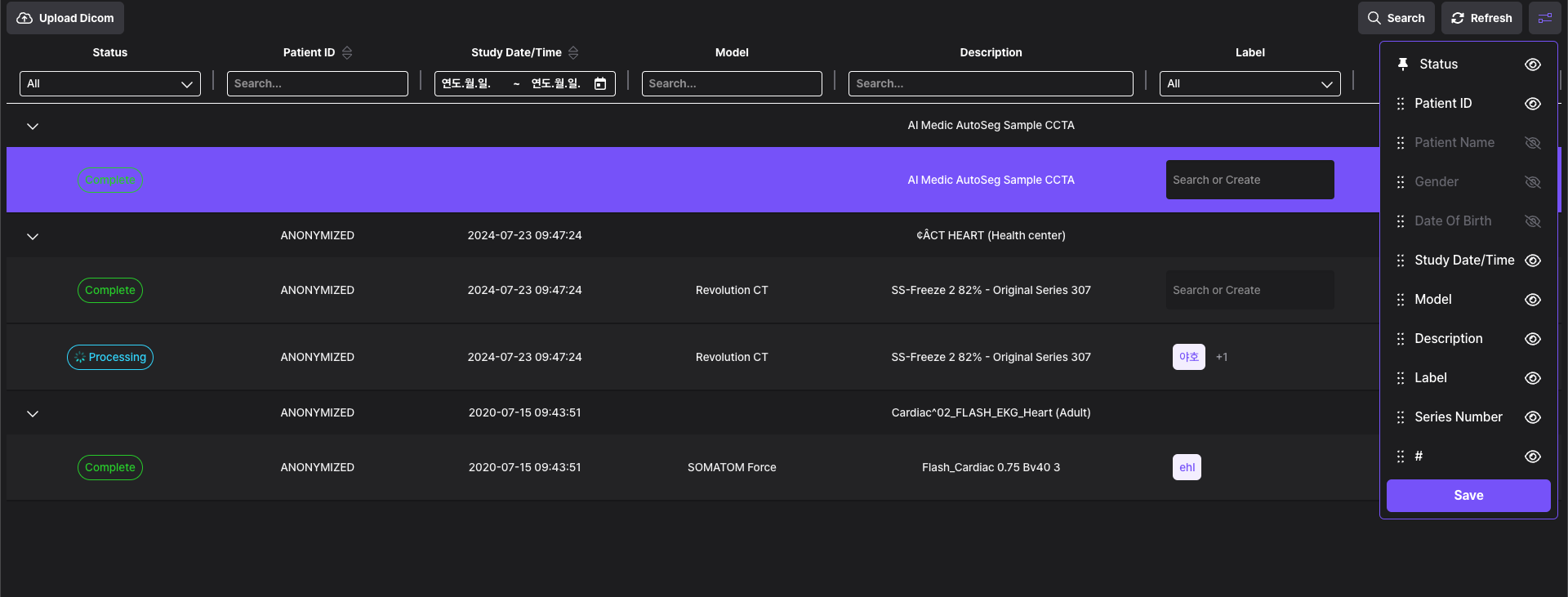Sort by Study Date/Time column arrows
Image resolution: width=1568 pixels, height=597 pixels.
(573, 52)
